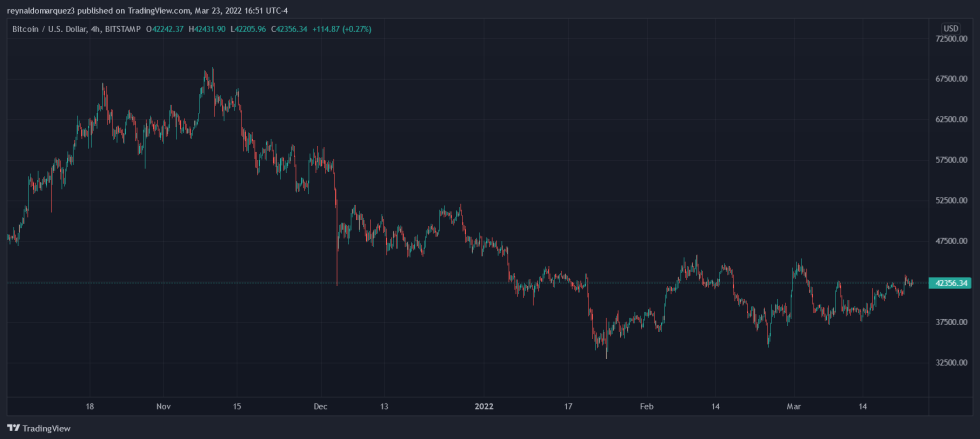Click the Mar label on time axis
The width and height of the screenshot is (980, 439).
(x=794, y=406)
